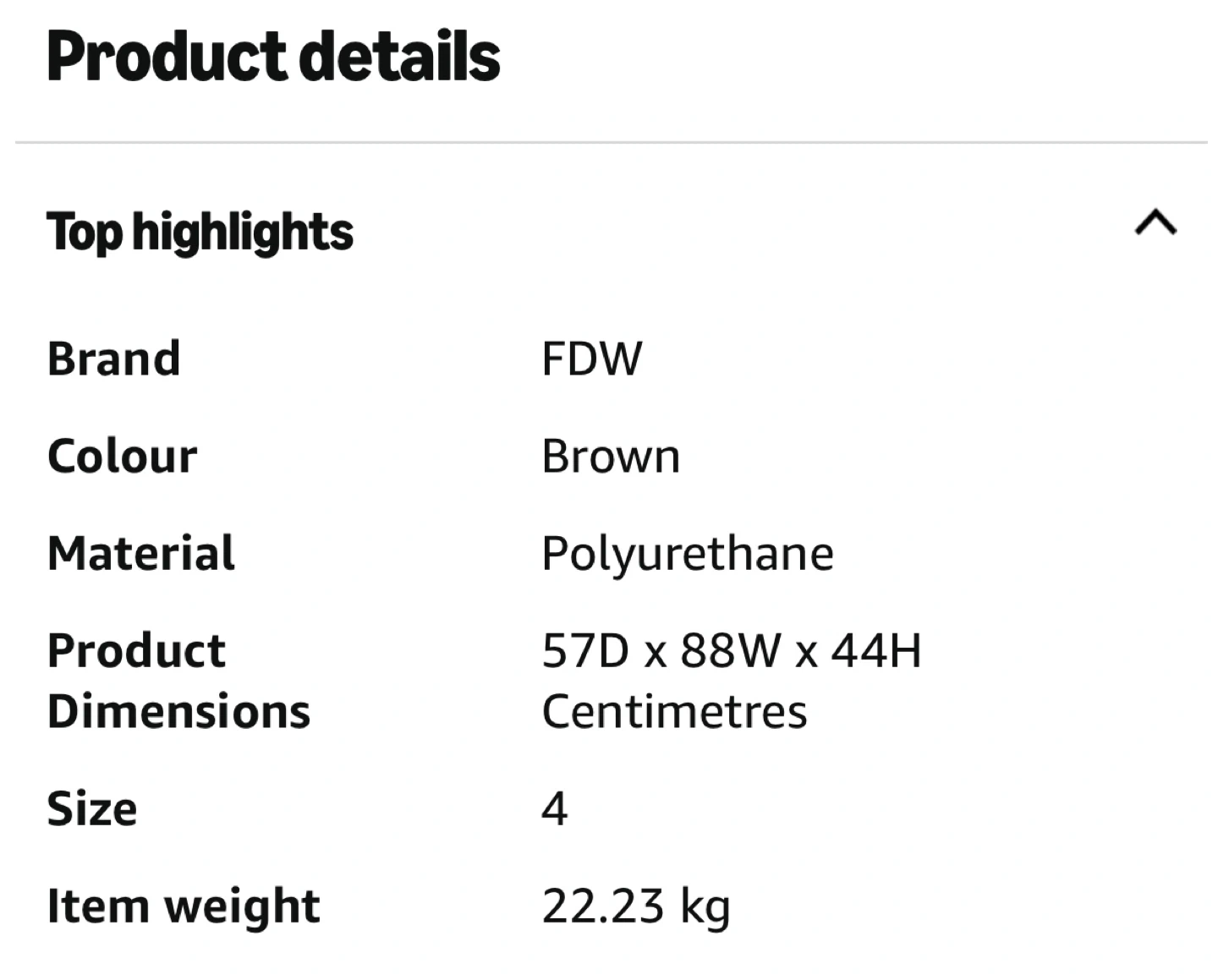Select the Size label
Image resolution: width=1218 pixels, height=980 pixels.
(91, 808)
